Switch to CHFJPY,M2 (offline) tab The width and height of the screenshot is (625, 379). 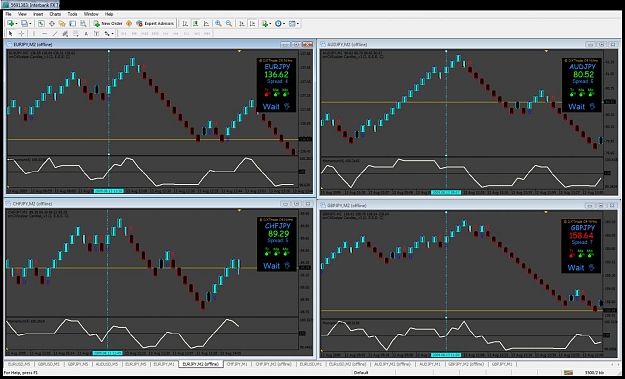(273, 364)
